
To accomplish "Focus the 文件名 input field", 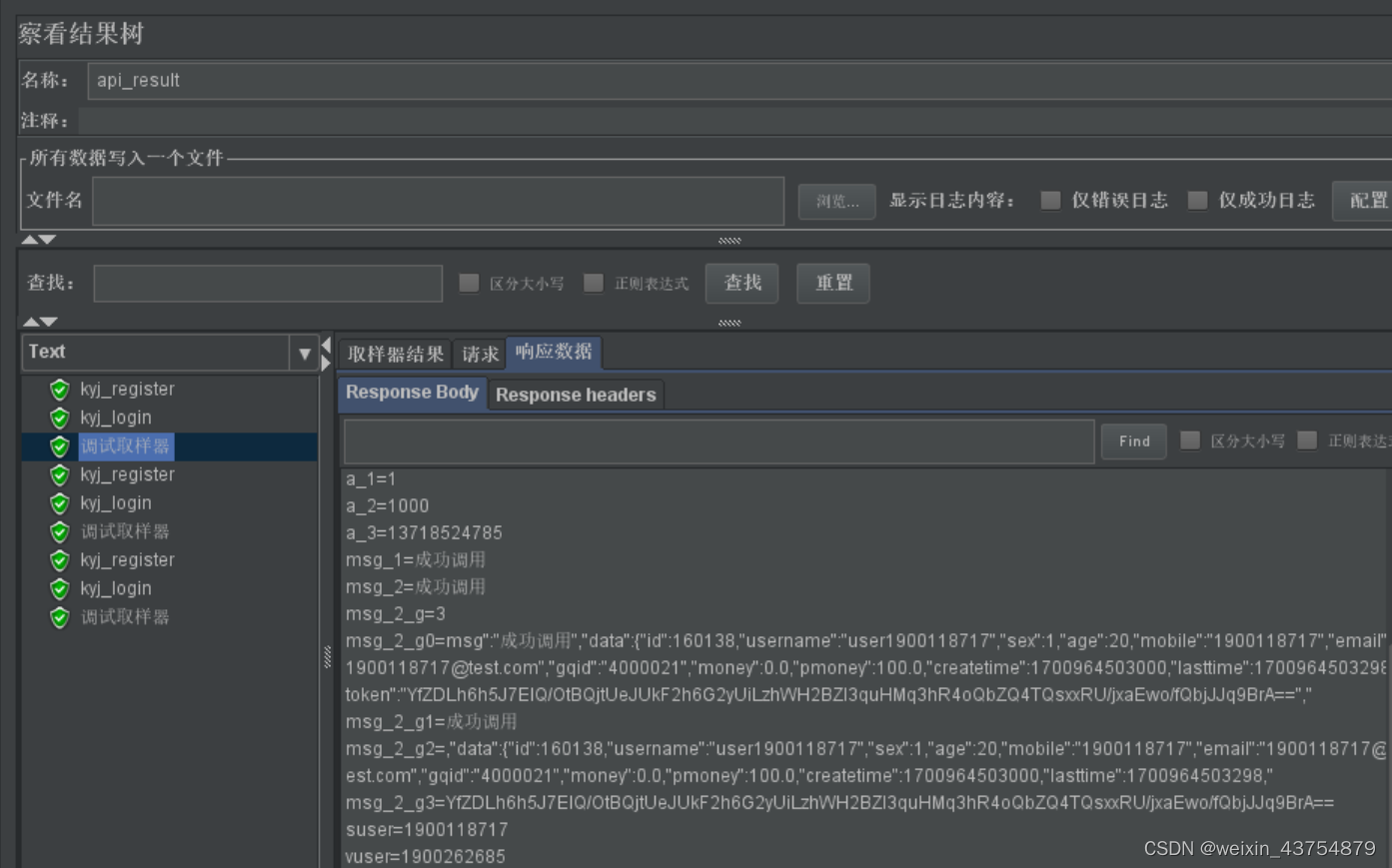I will 438,201.
